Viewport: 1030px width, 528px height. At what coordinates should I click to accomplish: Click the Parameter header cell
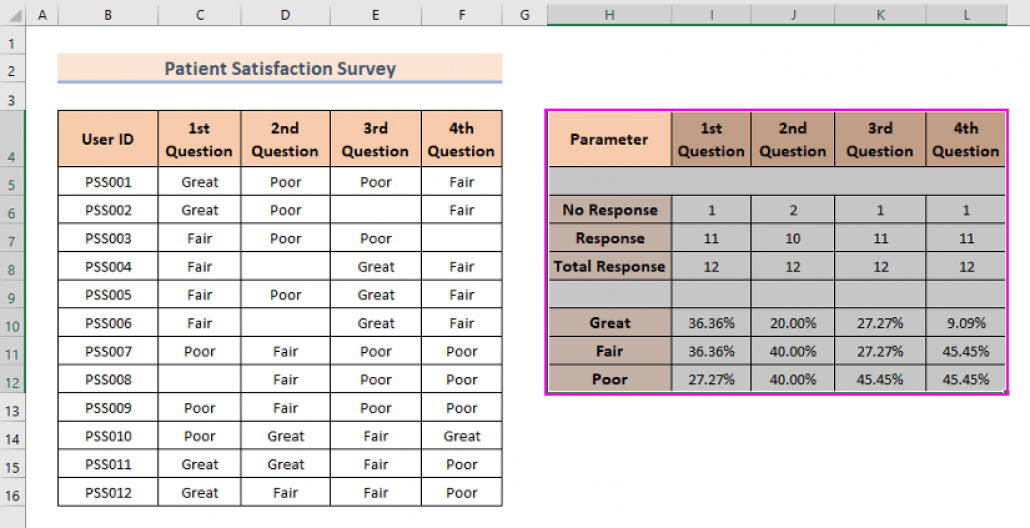coord(609,139)
